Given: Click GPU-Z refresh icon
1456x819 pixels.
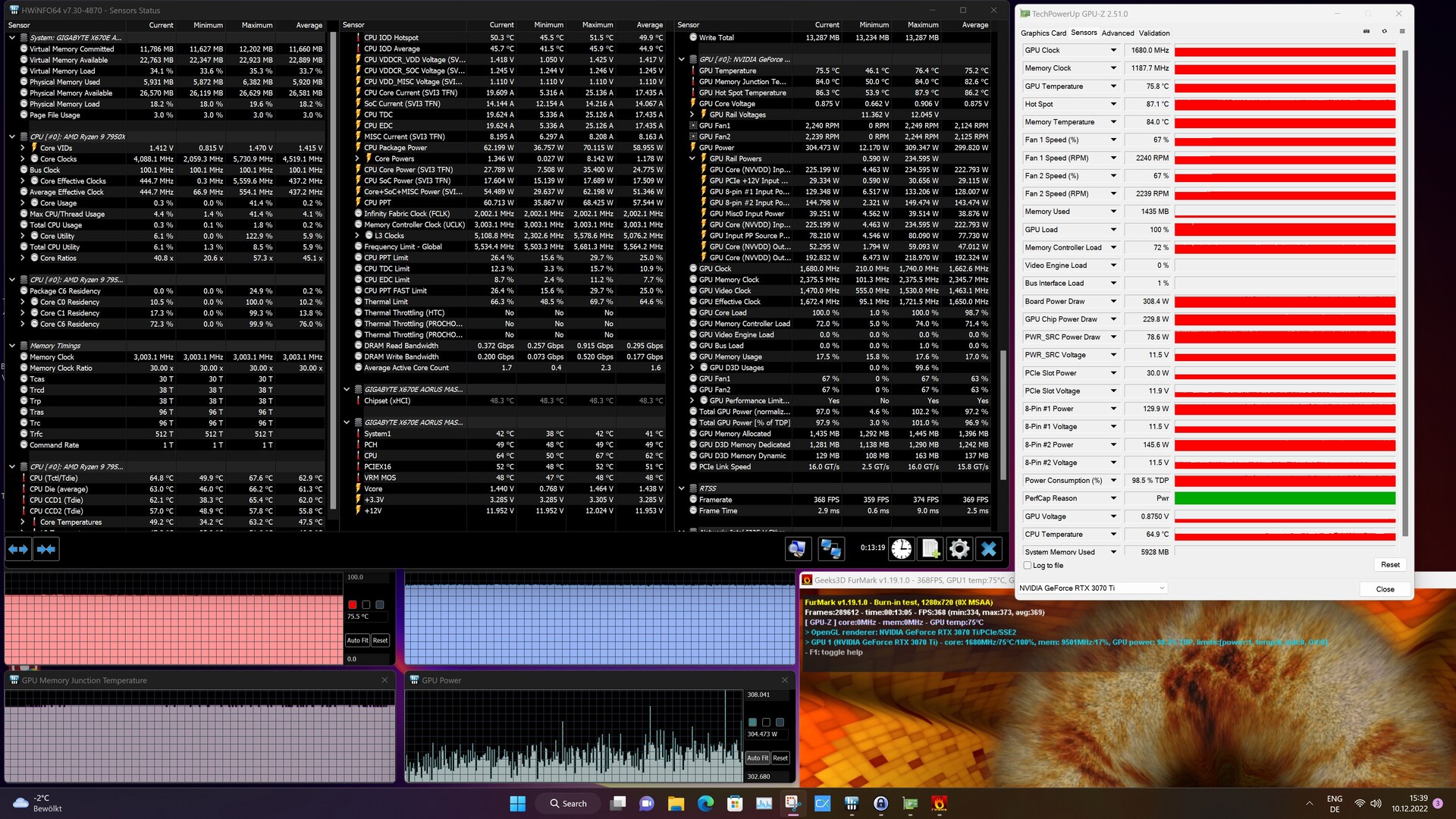Looking at the screenshot, I should coord(1384,32).
